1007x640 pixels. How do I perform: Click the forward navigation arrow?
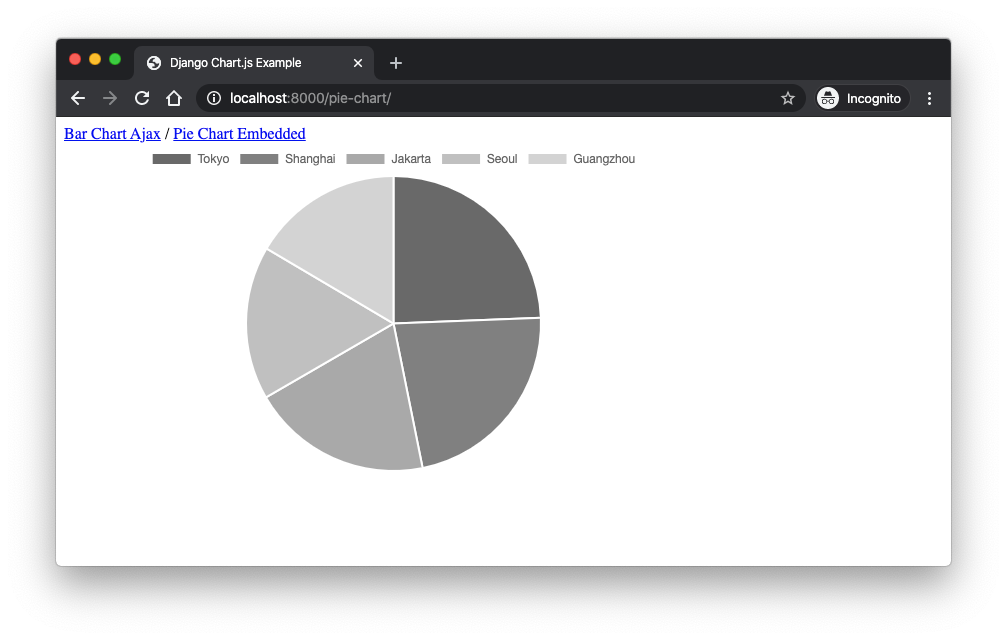pos(109,98)
